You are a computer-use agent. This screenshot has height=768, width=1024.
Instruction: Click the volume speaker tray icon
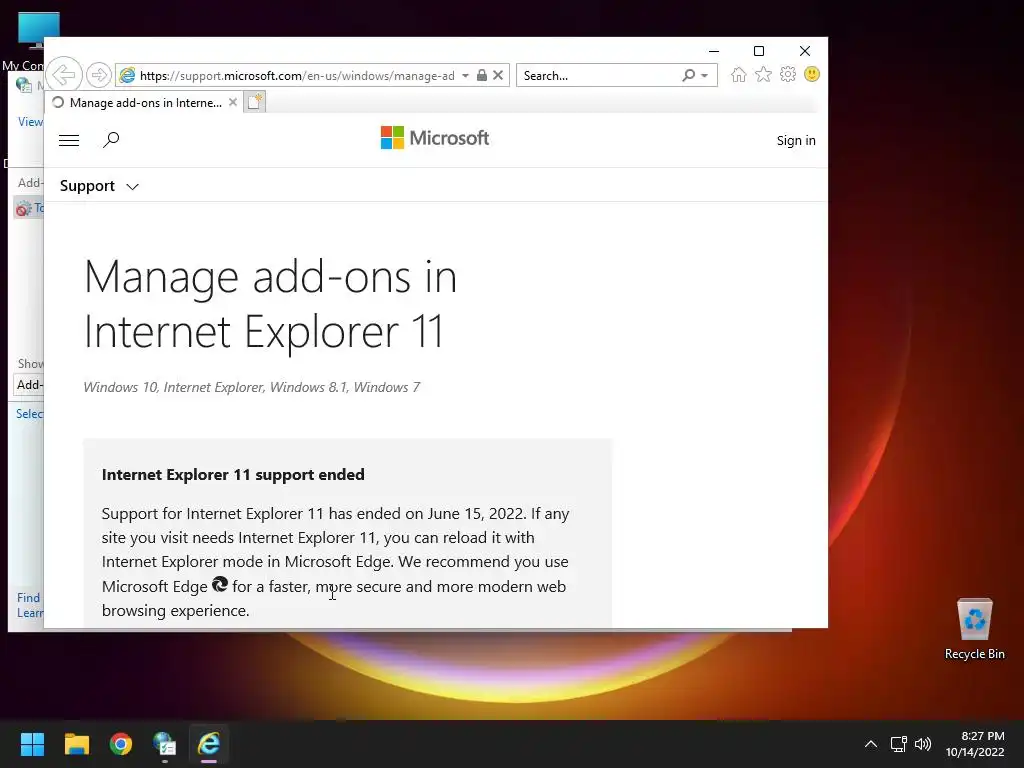(x=923, y=744)
